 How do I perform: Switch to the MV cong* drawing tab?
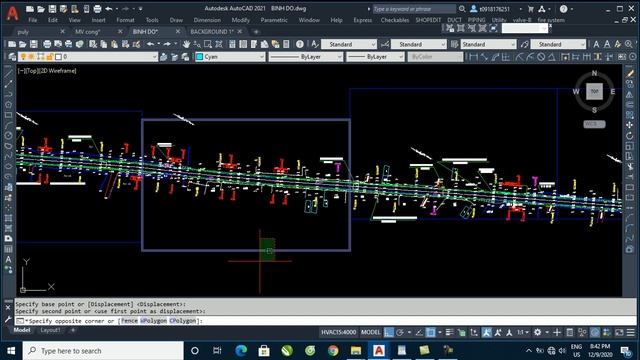coord(87,31)
